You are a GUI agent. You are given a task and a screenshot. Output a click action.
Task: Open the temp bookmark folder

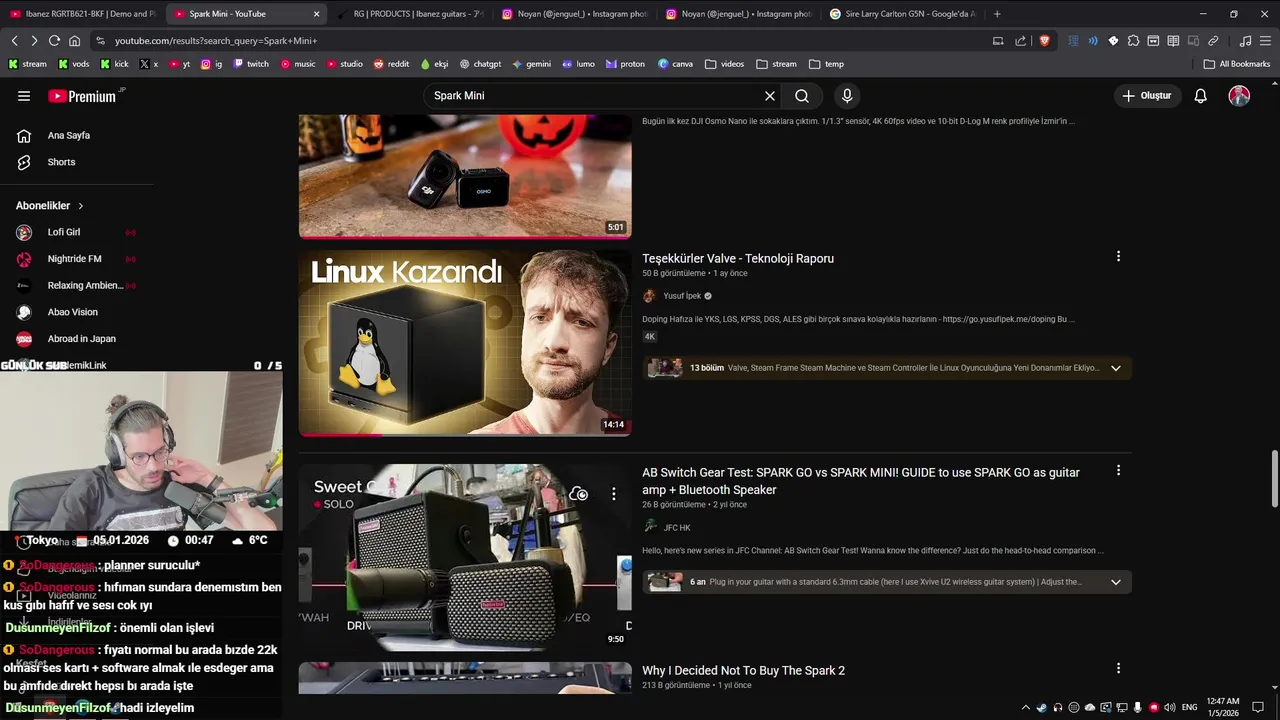click(826, 64)
